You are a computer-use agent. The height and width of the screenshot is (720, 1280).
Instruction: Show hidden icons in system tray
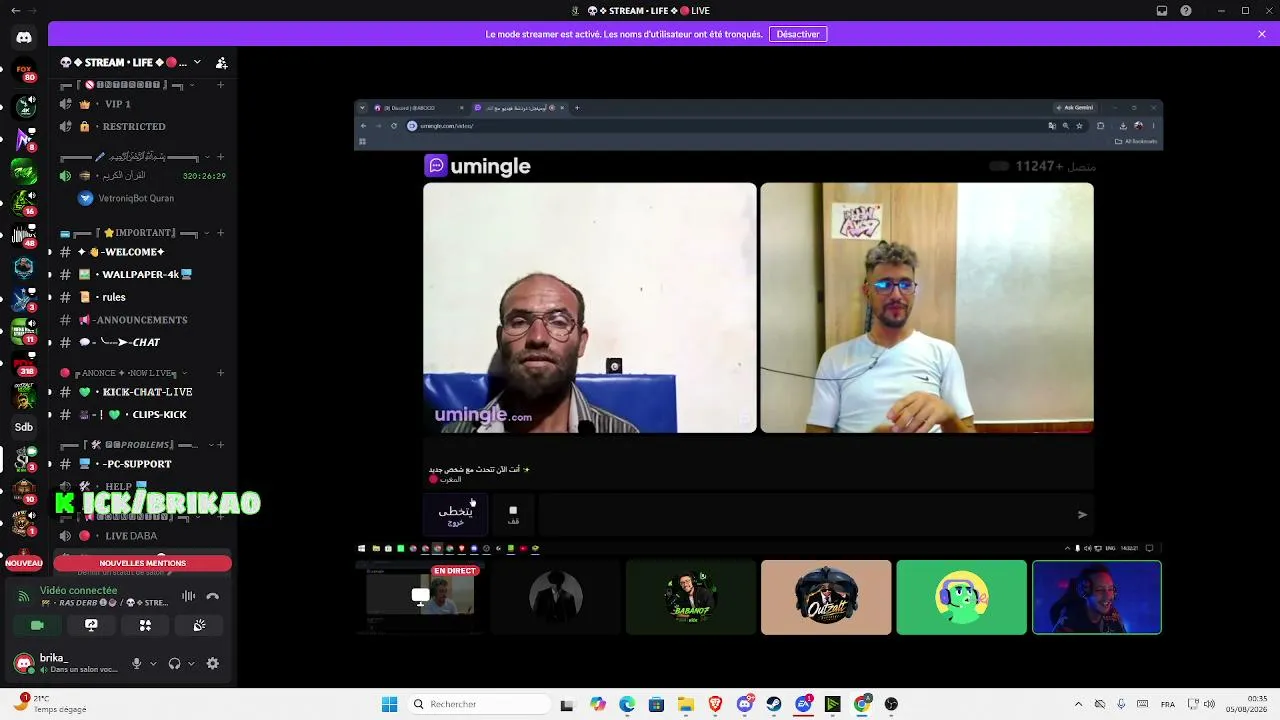pos(1078,704)
